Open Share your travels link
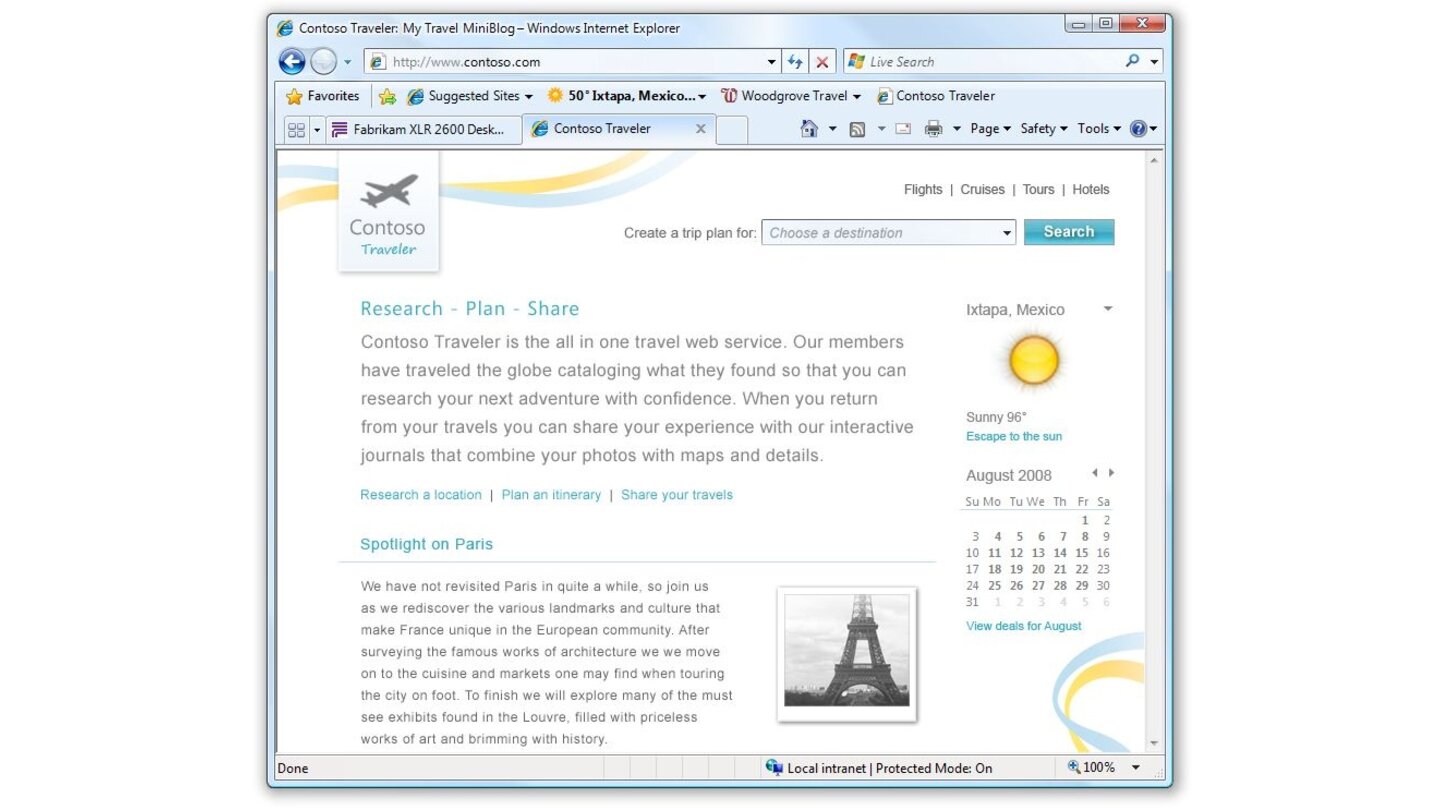Viewport: 1440px width, 810px height. pos(677,495)
